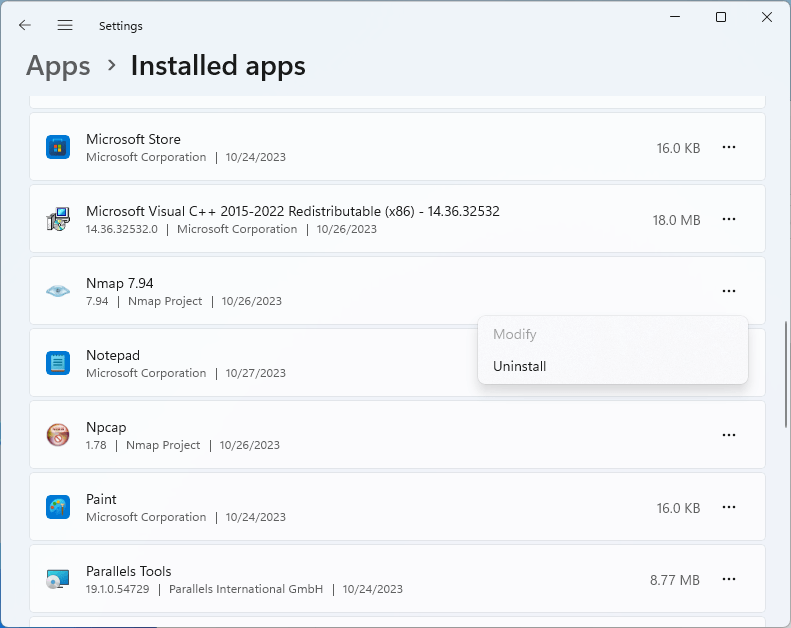
Task: Select Uninstall from the context menu
Action: point(520,366)
